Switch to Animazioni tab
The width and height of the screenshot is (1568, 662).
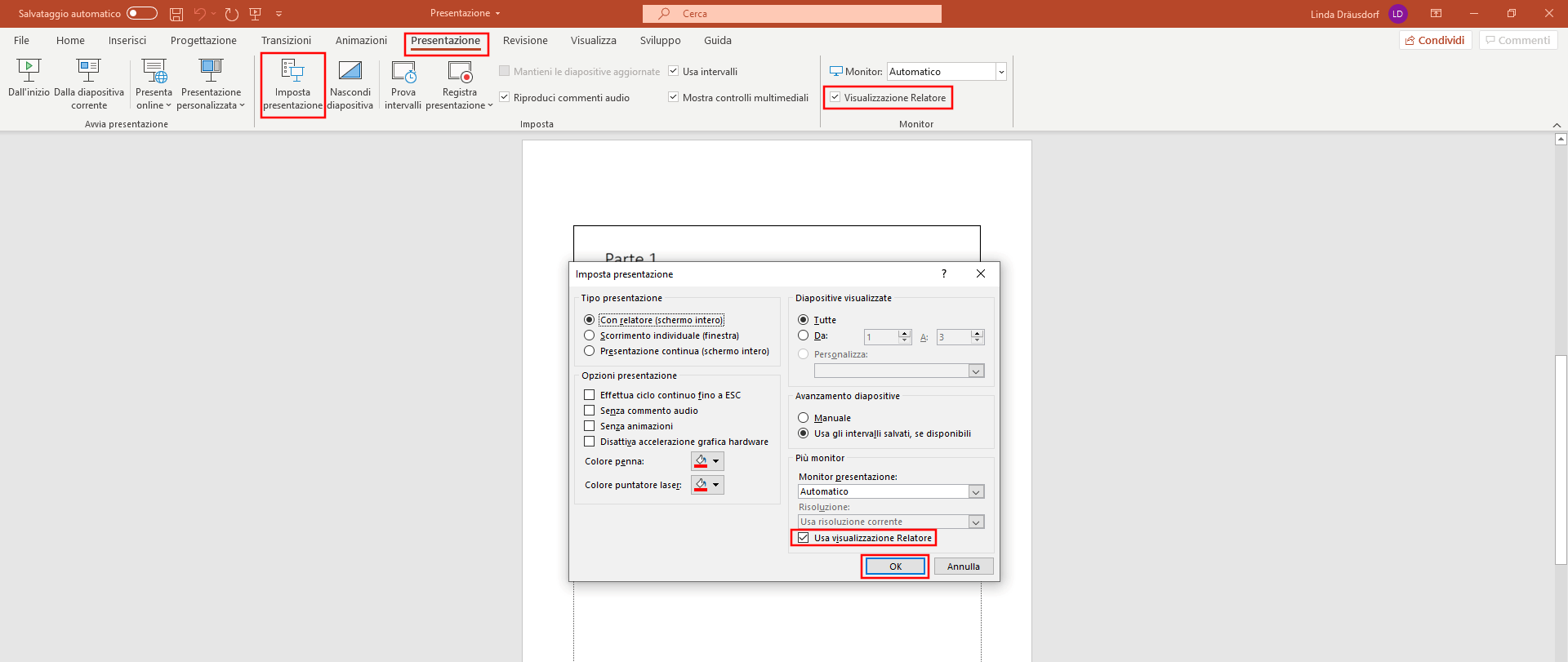(361, 40)
